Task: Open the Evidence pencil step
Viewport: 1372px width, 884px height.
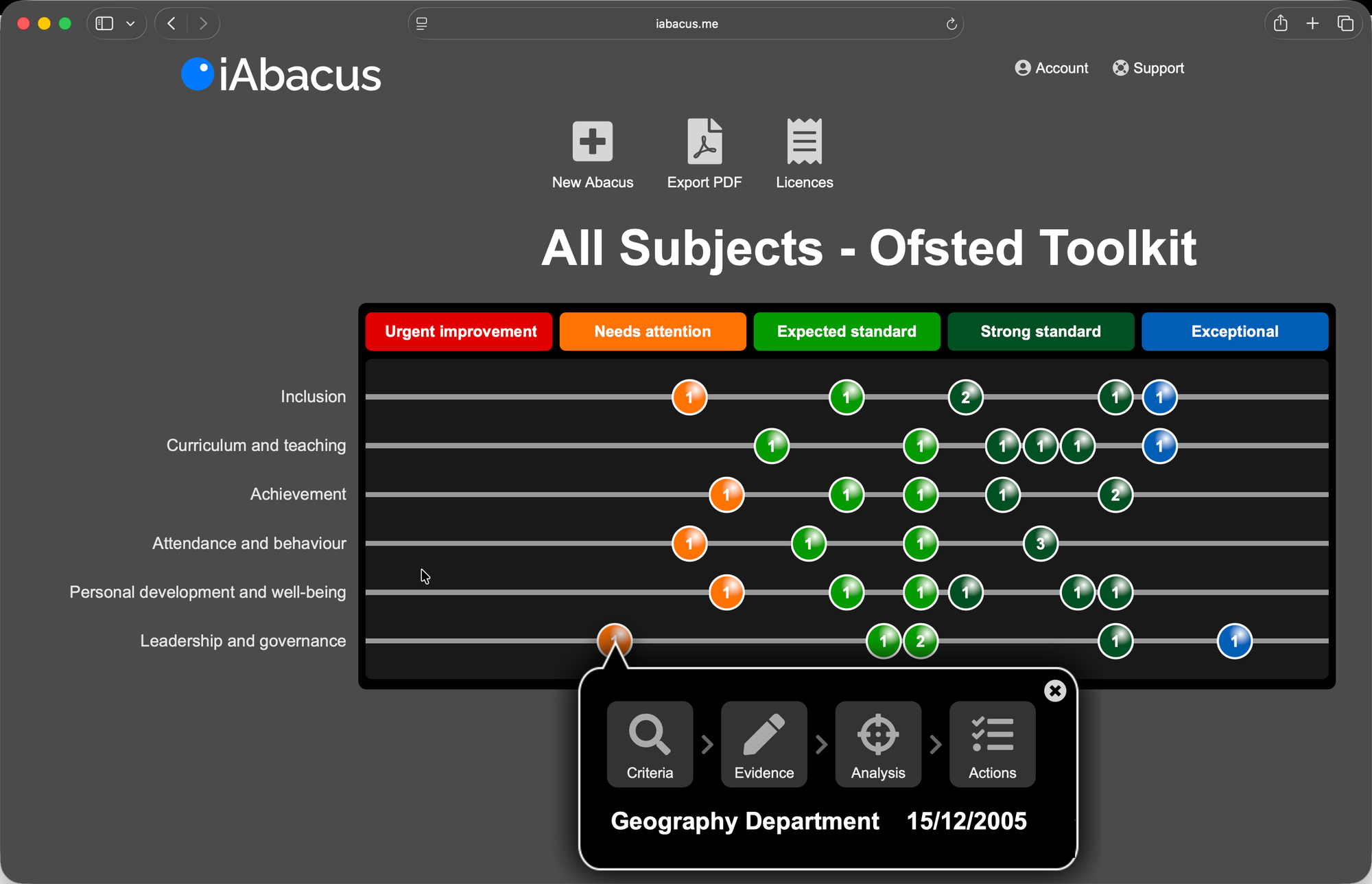Action: [x=764, y=744]
